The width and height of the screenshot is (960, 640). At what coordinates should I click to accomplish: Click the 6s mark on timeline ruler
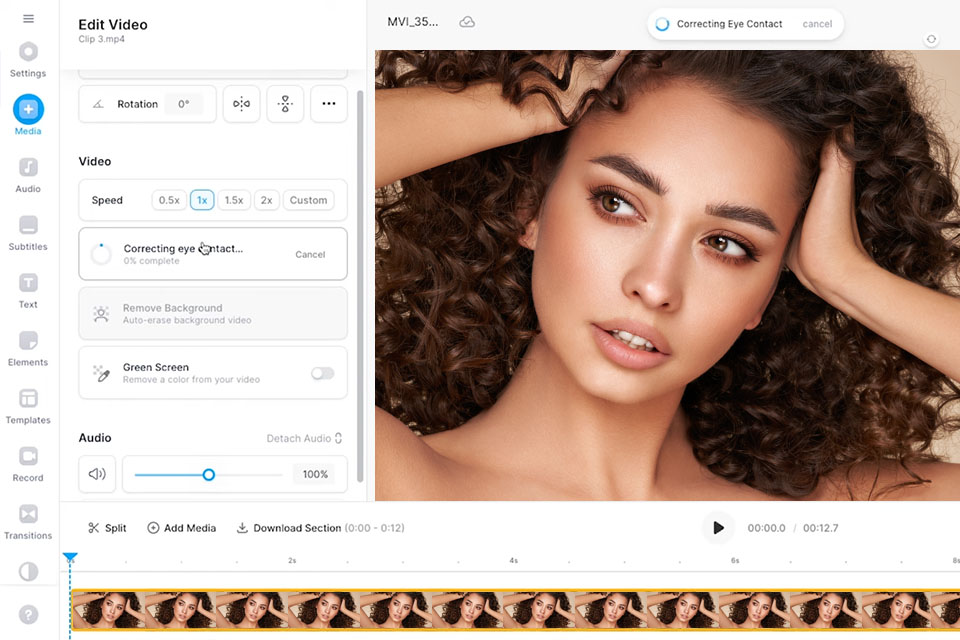click(735, 560)
